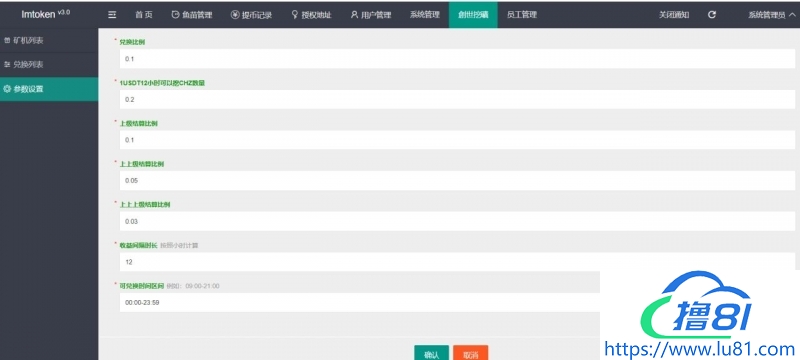Screen dimensions: 800x360
Task: Open 提币记录 in the top navigation
Action: click(x=251, y=15)
